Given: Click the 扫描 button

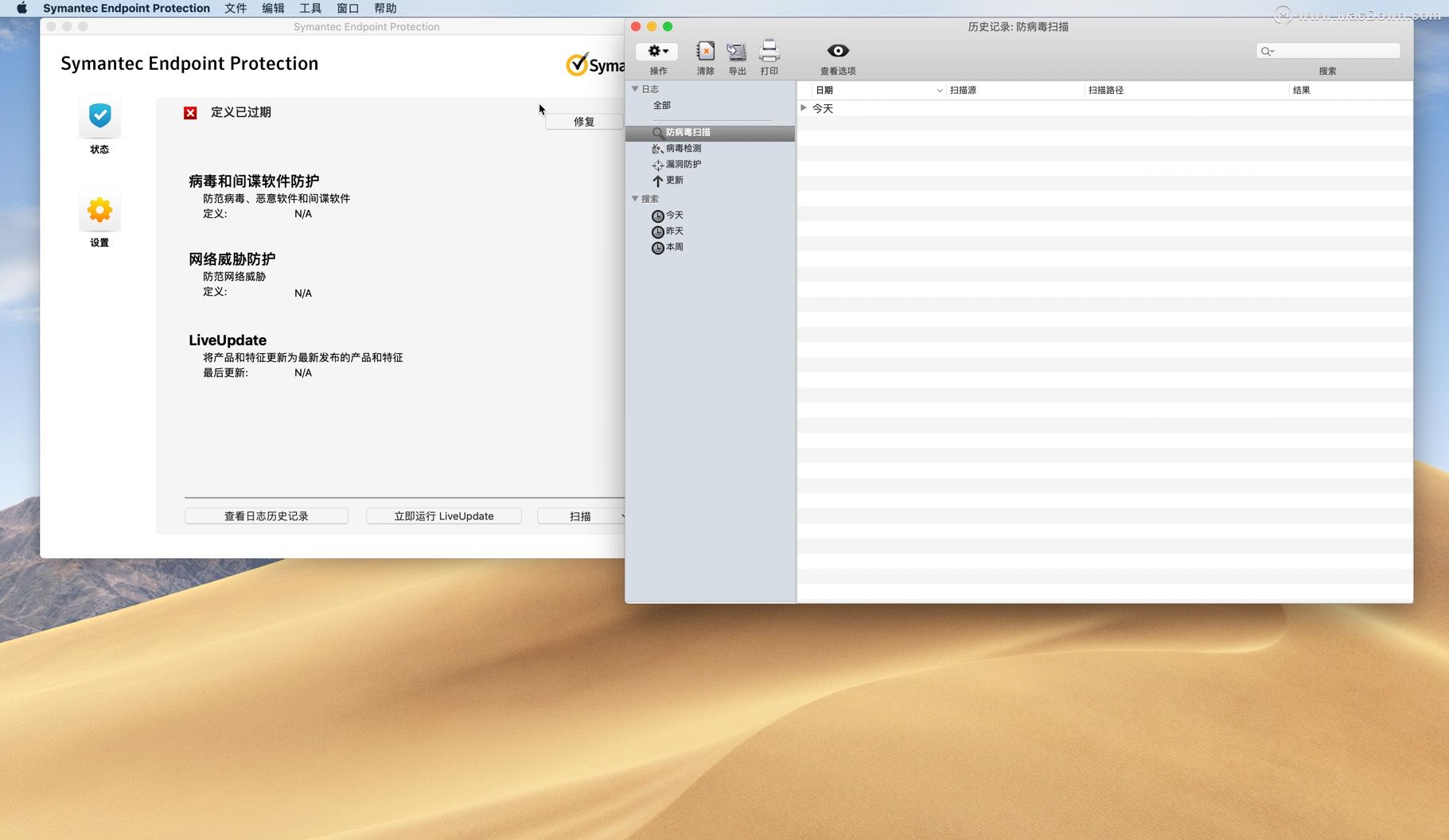Looking at the screenshot, I should 579,516.
